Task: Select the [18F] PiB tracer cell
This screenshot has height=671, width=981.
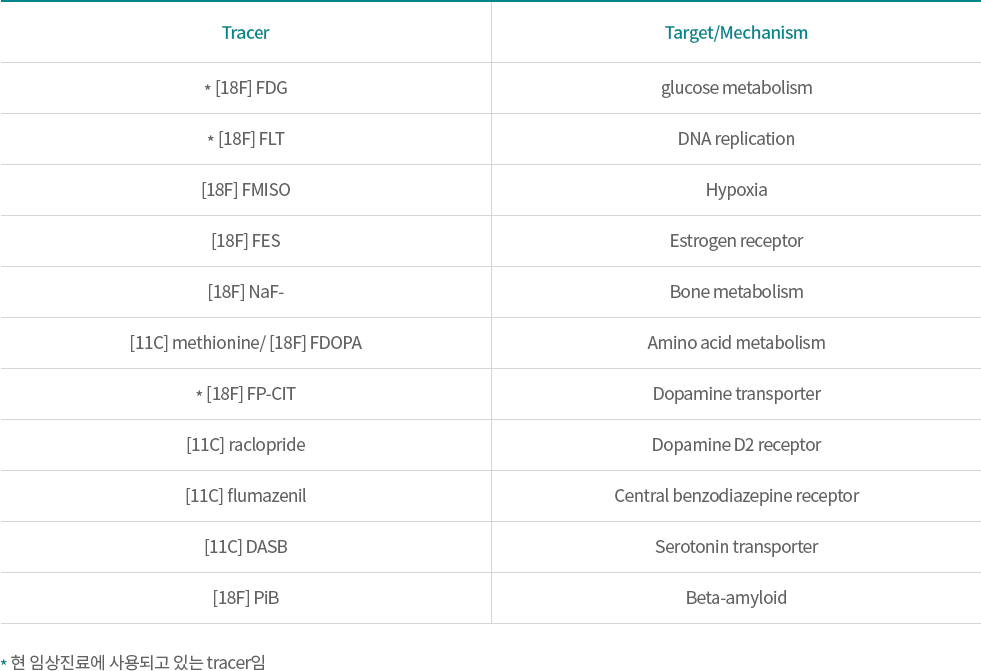Action: (x=245, y=598)
